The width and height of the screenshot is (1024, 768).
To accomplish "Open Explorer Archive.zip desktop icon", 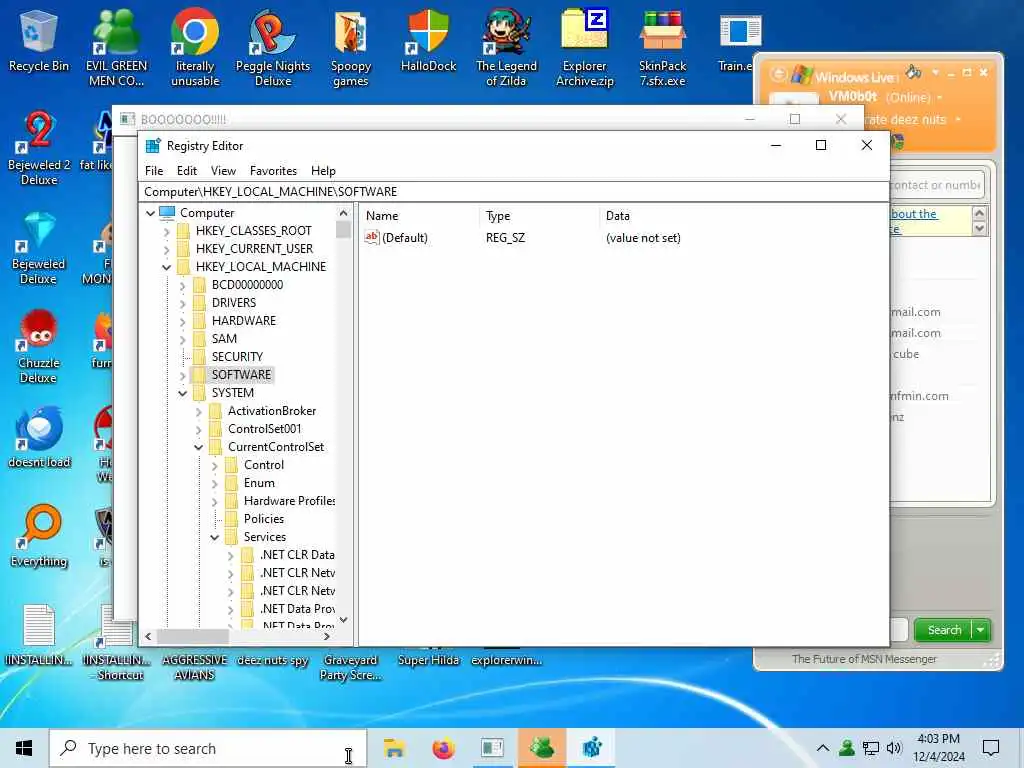I will tap(584, 47).
